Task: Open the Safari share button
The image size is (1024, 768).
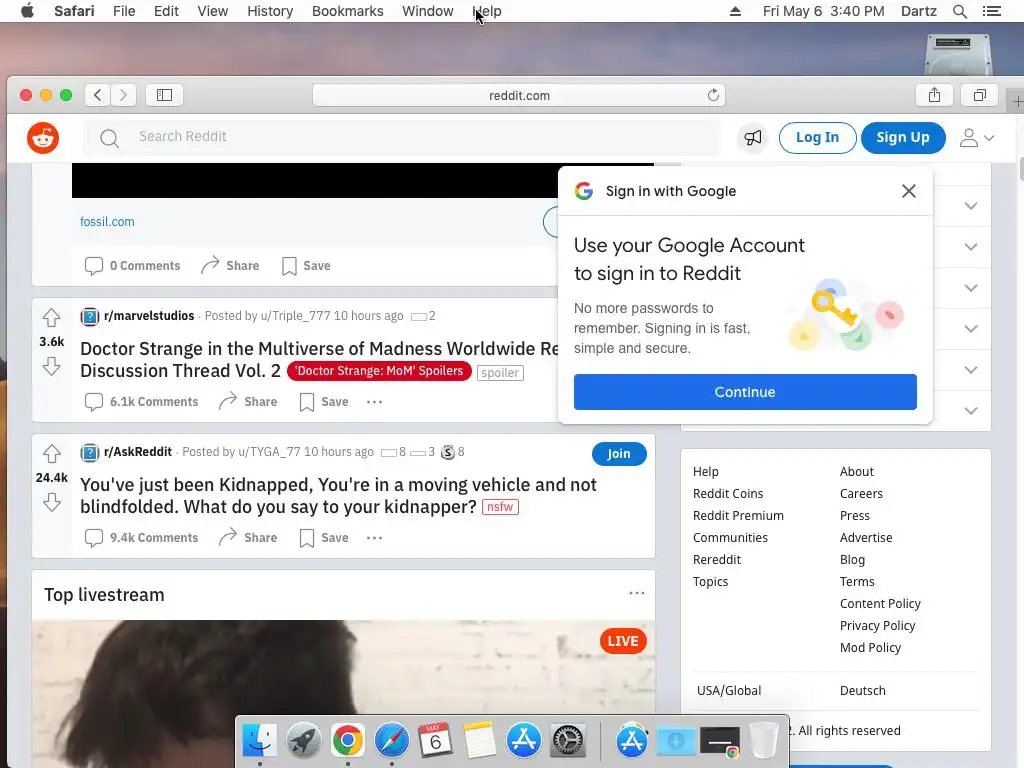Action: 934,95
